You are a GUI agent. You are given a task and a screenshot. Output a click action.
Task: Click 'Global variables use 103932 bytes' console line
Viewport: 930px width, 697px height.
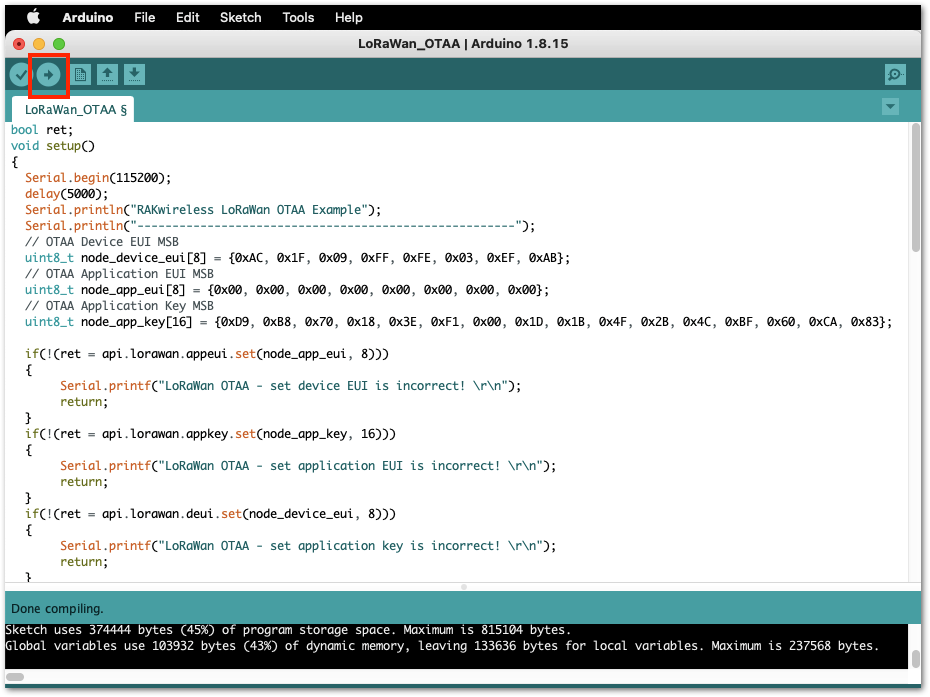(x=442, y=646)
